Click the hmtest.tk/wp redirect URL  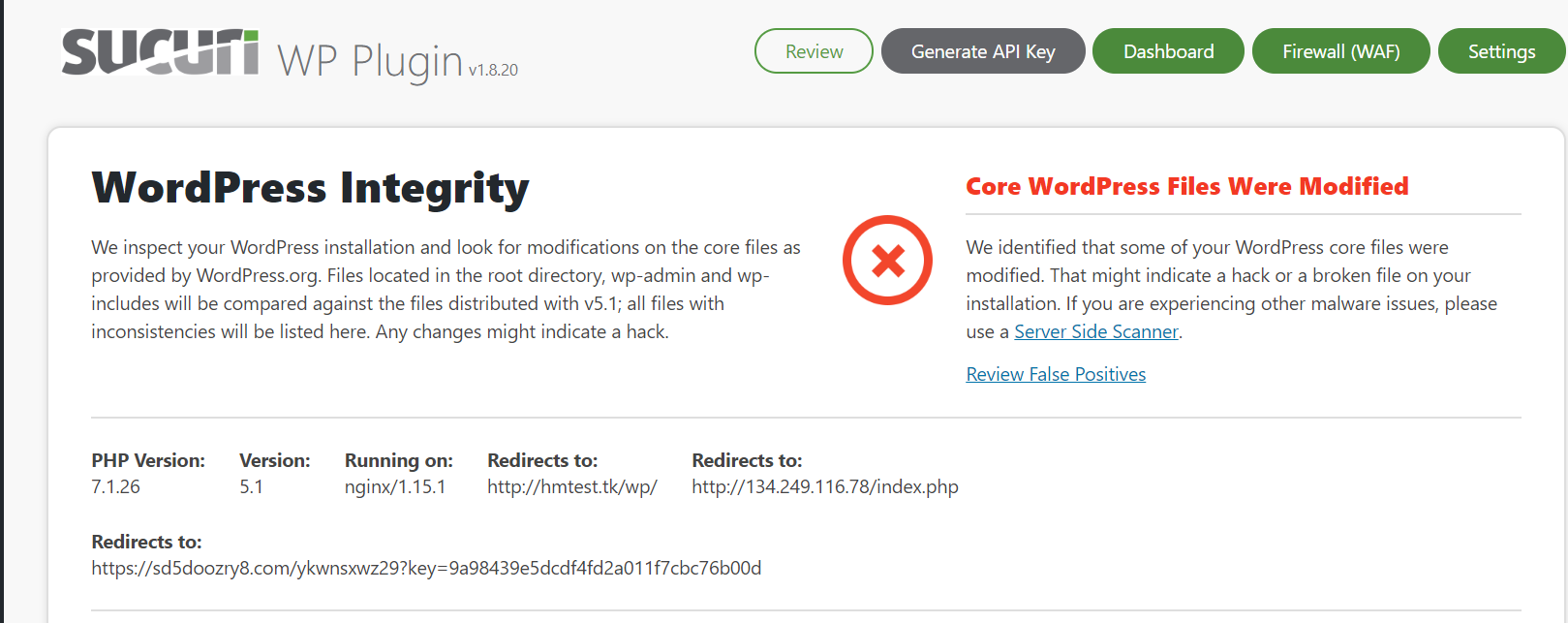pyautogui.click(x=572, y=486)
